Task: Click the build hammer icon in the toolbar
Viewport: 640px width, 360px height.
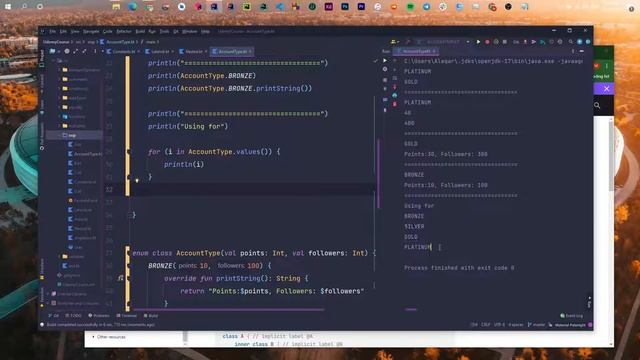Action: pos(407,42)
